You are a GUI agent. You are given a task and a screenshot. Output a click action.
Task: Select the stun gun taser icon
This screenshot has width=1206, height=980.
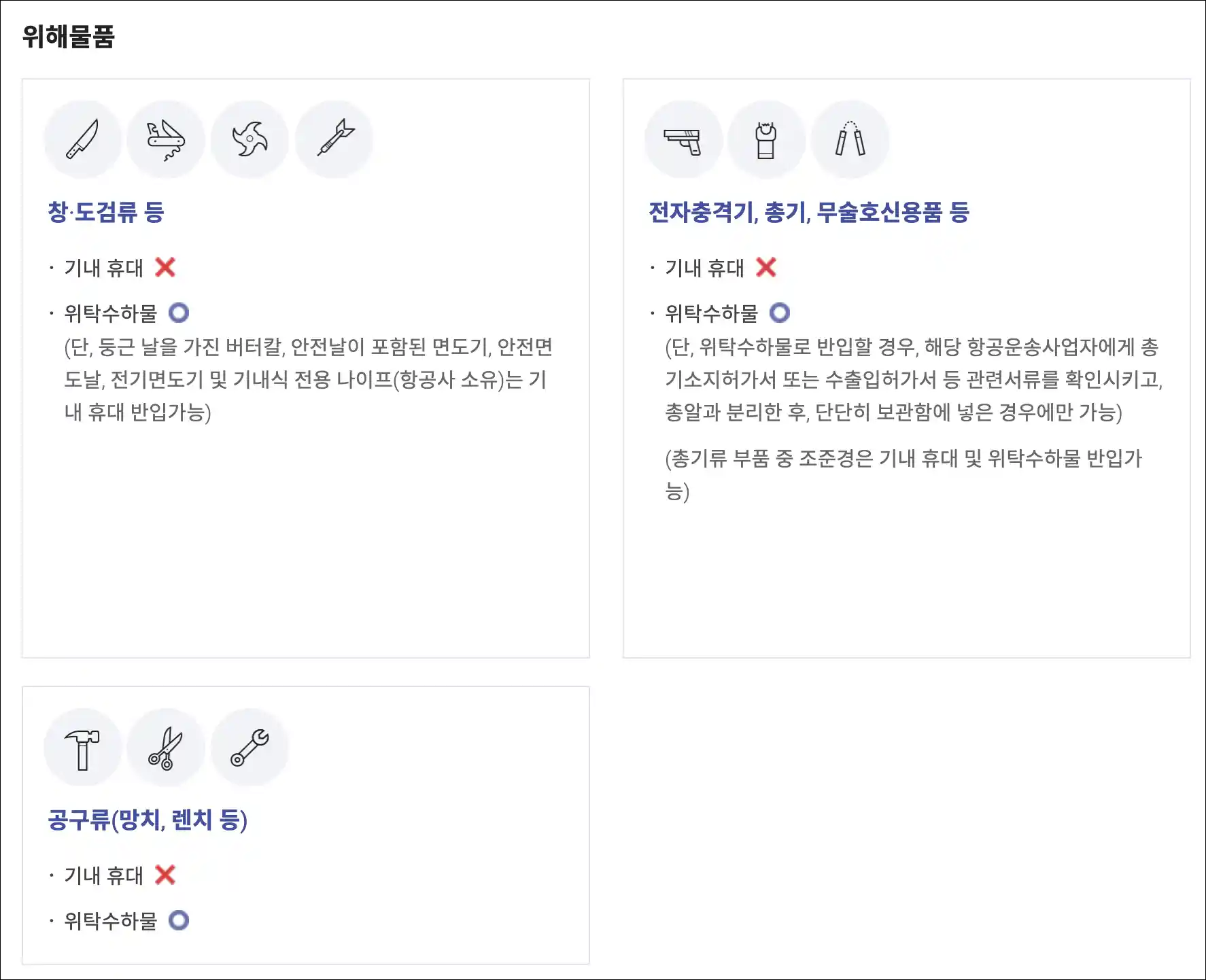(x=767, y=139)
